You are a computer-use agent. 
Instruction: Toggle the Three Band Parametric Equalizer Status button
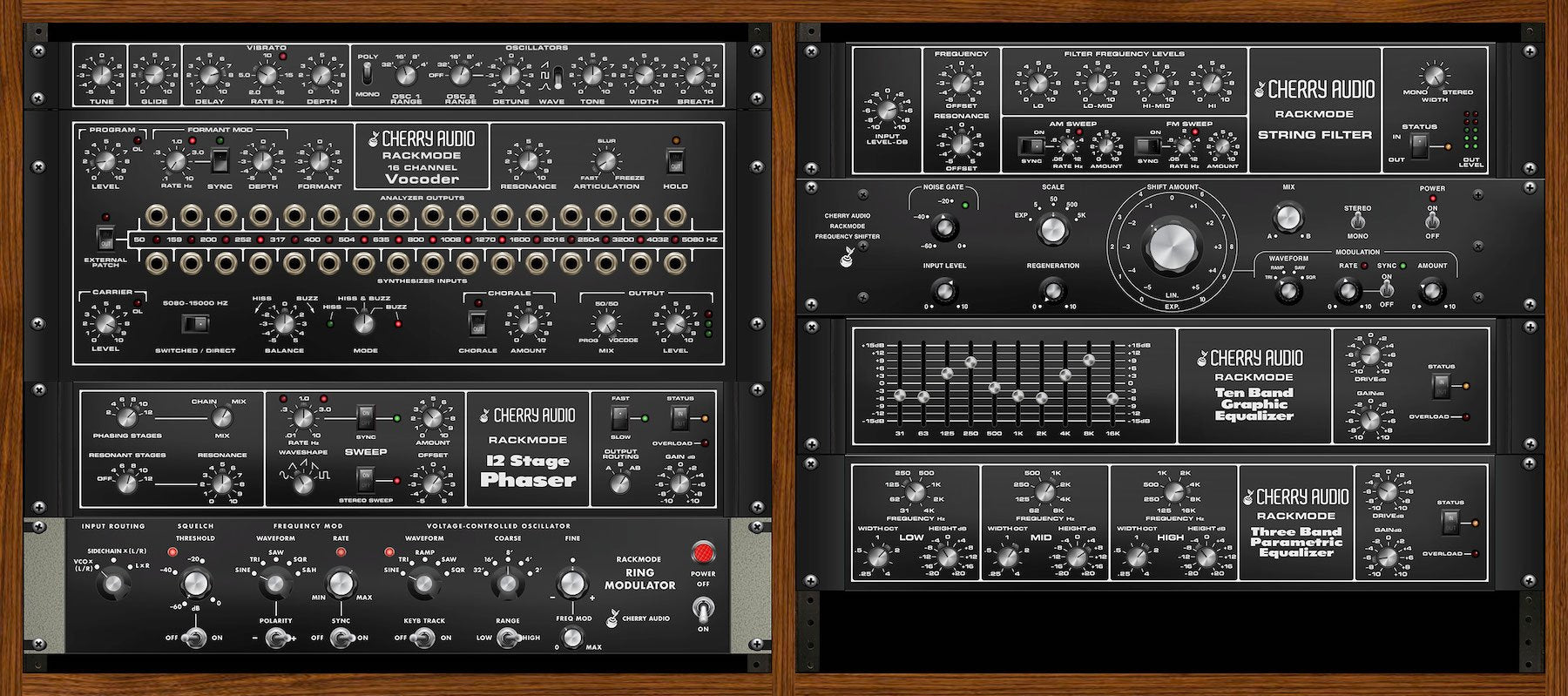[1450, 523]
